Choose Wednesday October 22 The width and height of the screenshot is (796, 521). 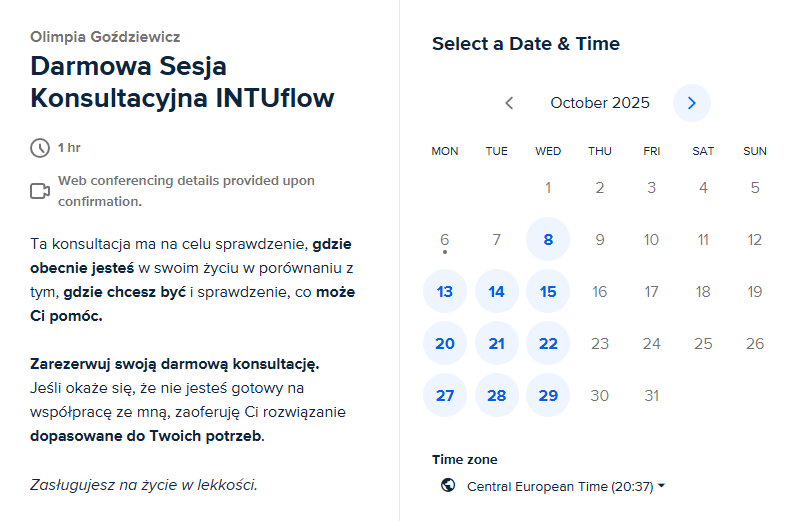(x=548, y=344)
